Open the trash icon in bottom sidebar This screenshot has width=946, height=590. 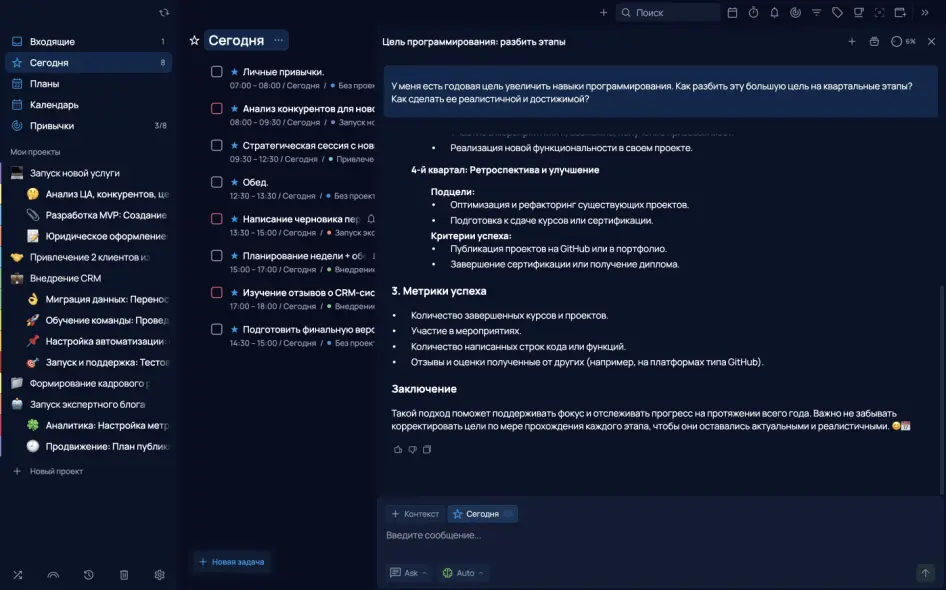coord(124,575)
